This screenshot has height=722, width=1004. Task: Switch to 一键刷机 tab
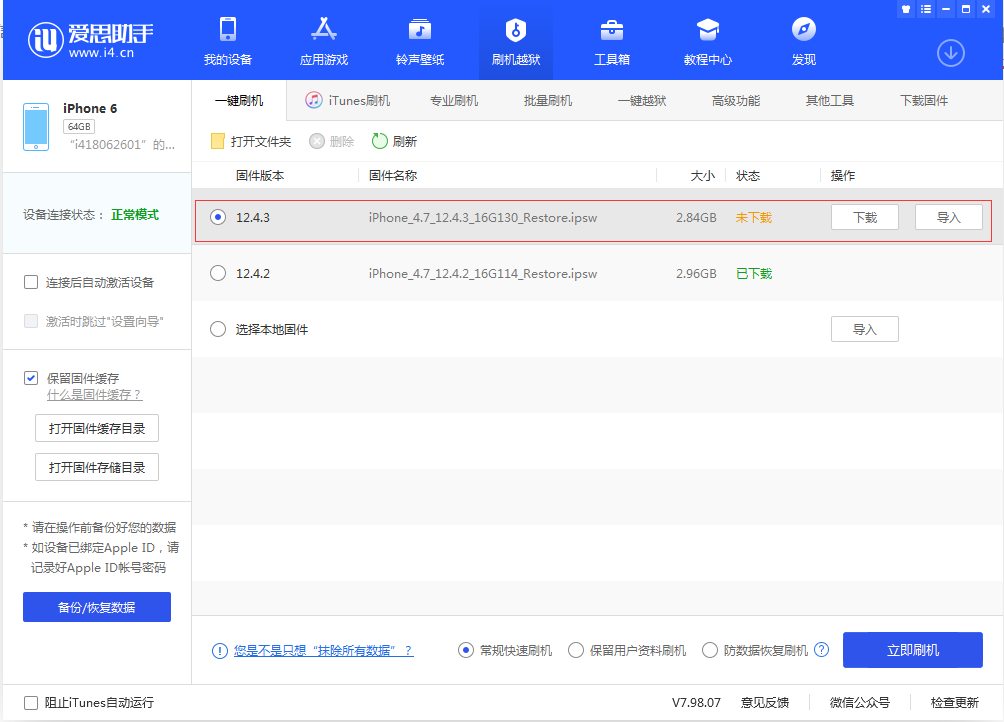[x=239, y=100]
